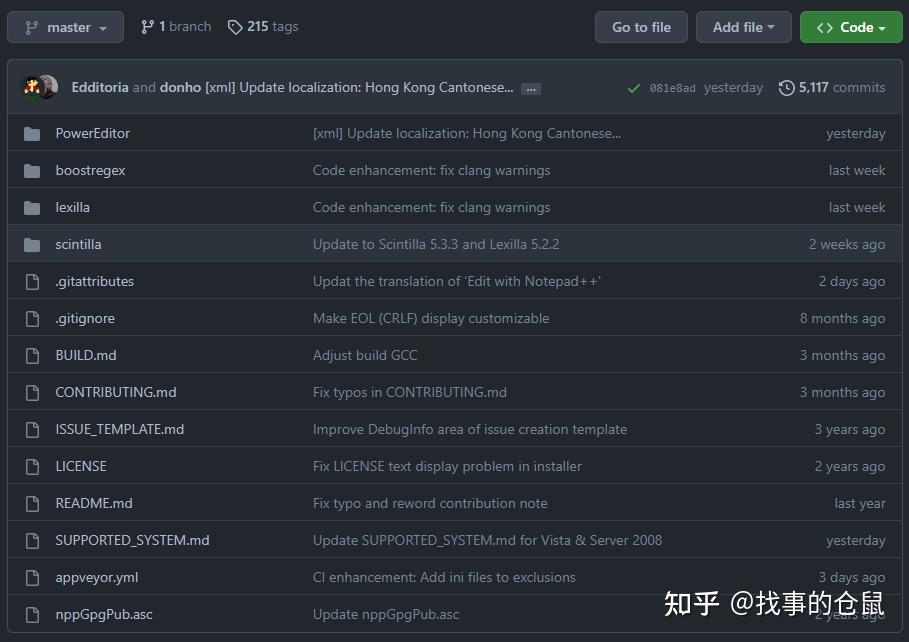Open commit hash 081e8ad
This screenshot has height=642, width=909.
(672, 88)
